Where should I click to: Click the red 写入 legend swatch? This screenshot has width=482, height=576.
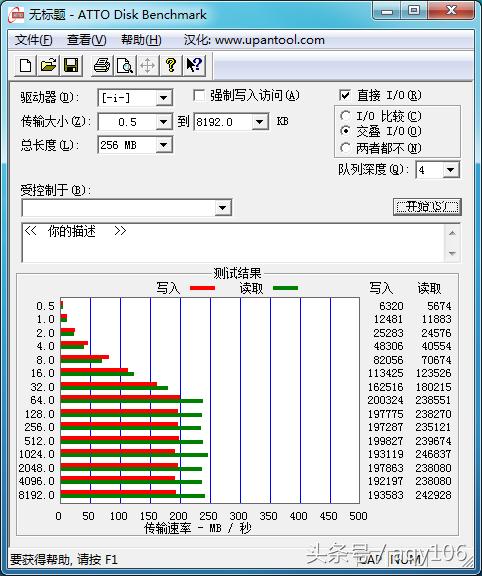click(x=202, y=288)
